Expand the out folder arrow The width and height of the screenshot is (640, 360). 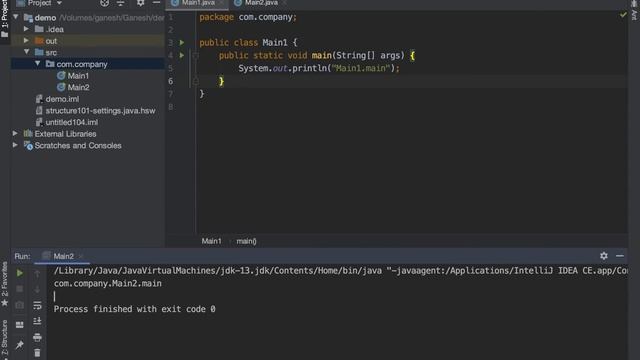[x=27, y=40]
